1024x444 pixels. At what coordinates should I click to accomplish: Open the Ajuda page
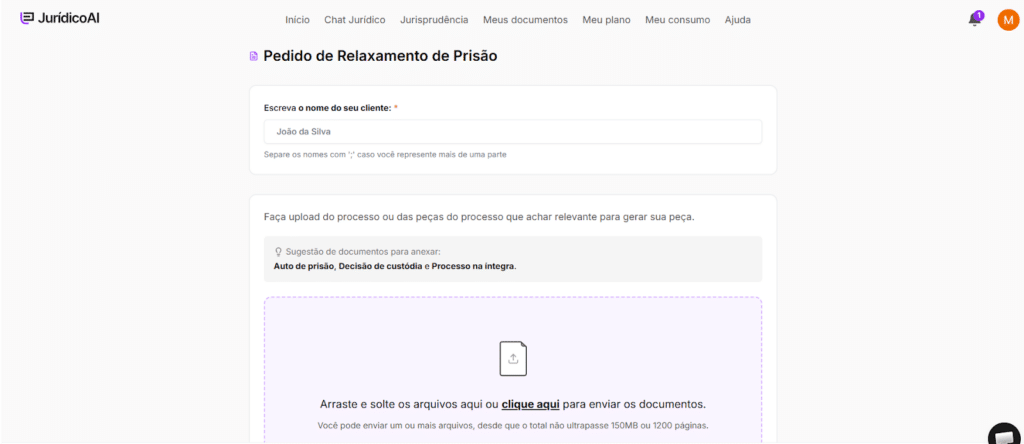click(737, 20)
